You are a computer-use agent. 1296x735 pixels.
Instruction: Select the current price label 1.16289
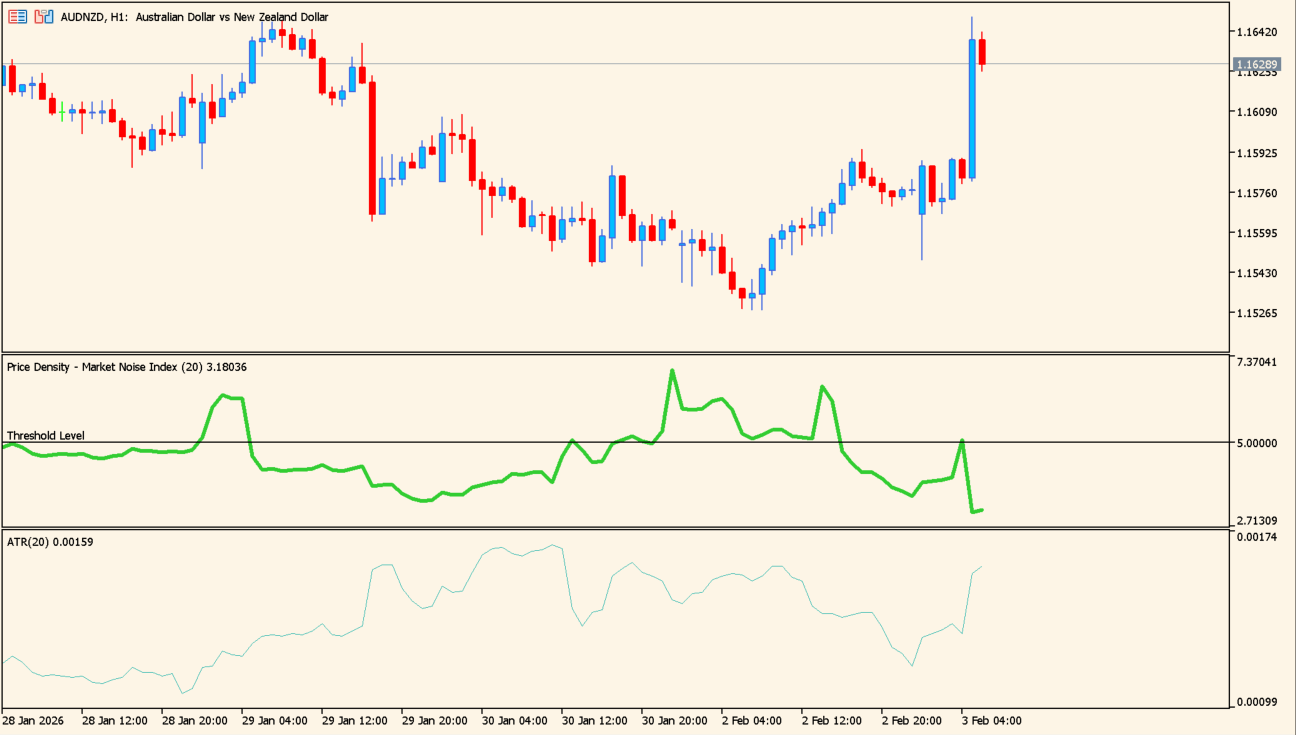1256,65
